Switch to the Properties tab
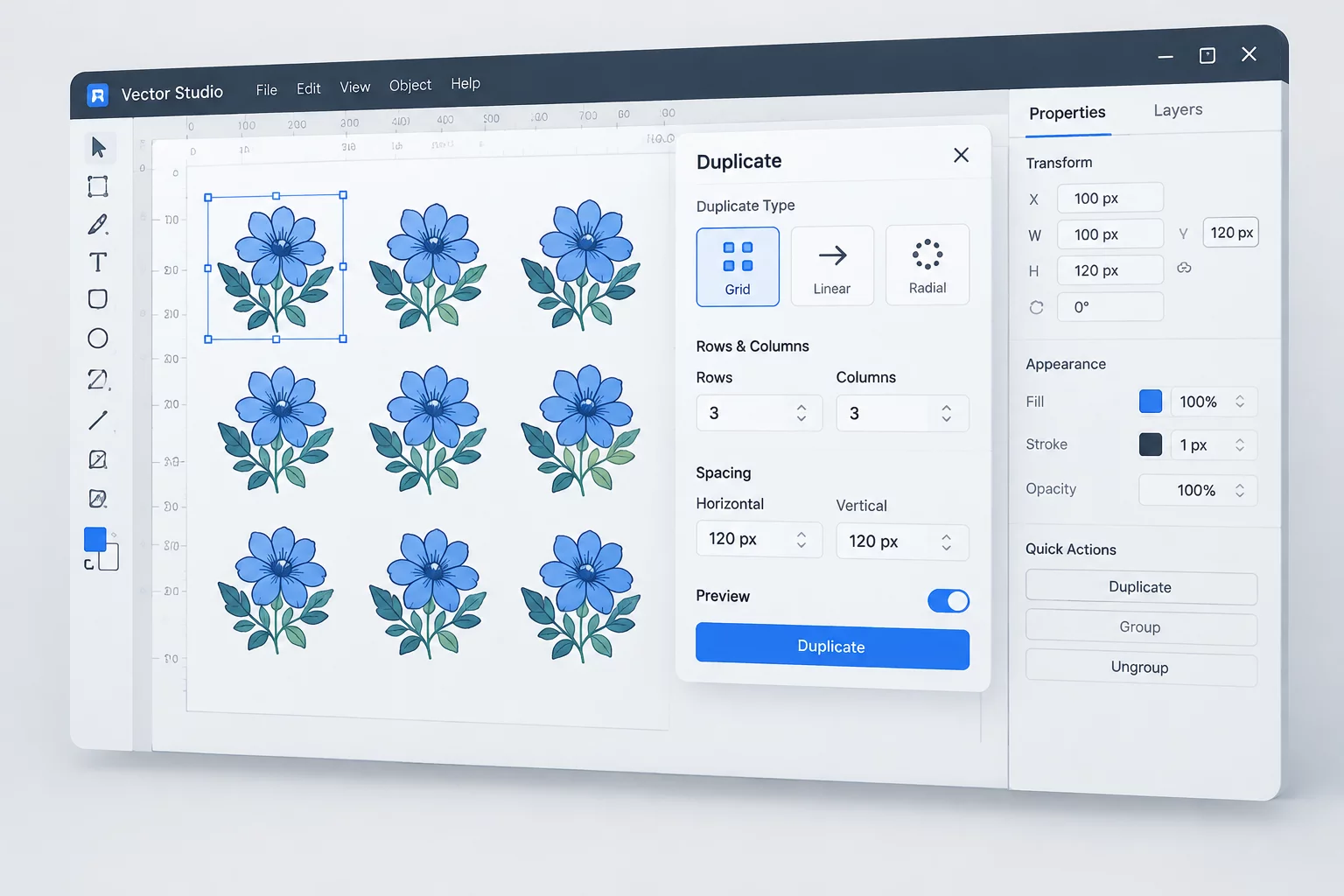Screen dimensions: 1344x896 click(1067, 113)
